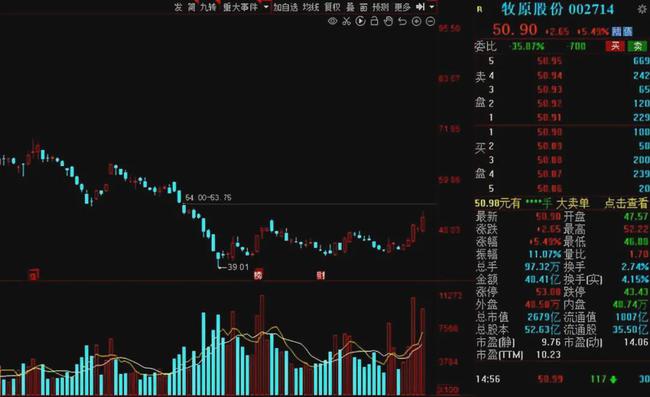
Task: Open the 九转 indicator option
Action: (208, 7)
